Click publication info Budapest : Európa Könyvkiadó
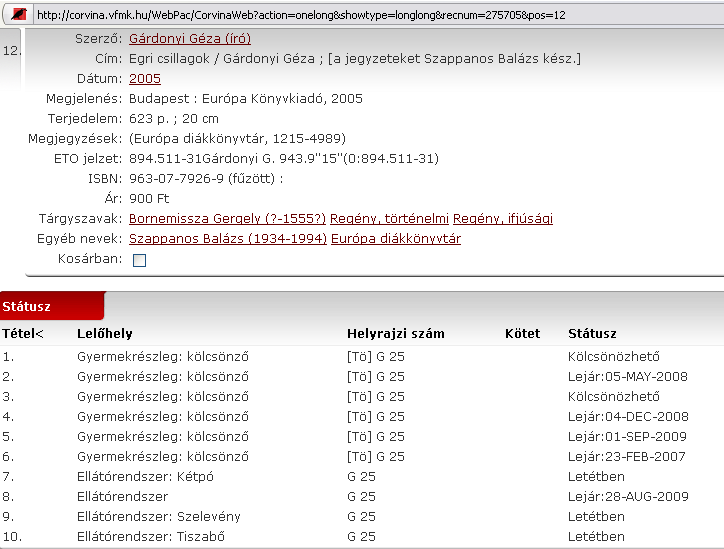Image resolution: width=724 pixels, height=549 pixels. coord(226,98)
